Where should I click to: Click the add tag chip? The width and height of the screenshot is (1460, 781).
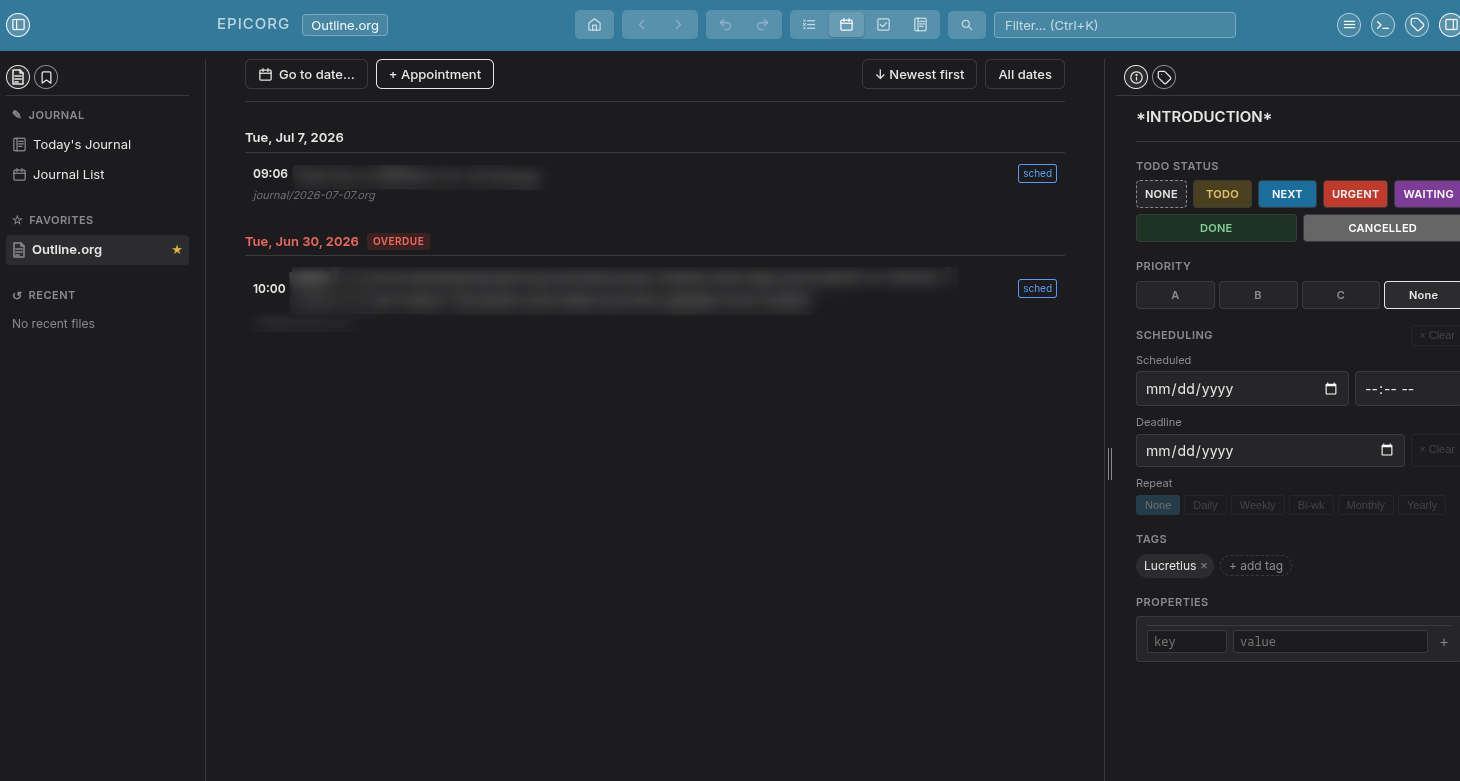point(1256,566)
